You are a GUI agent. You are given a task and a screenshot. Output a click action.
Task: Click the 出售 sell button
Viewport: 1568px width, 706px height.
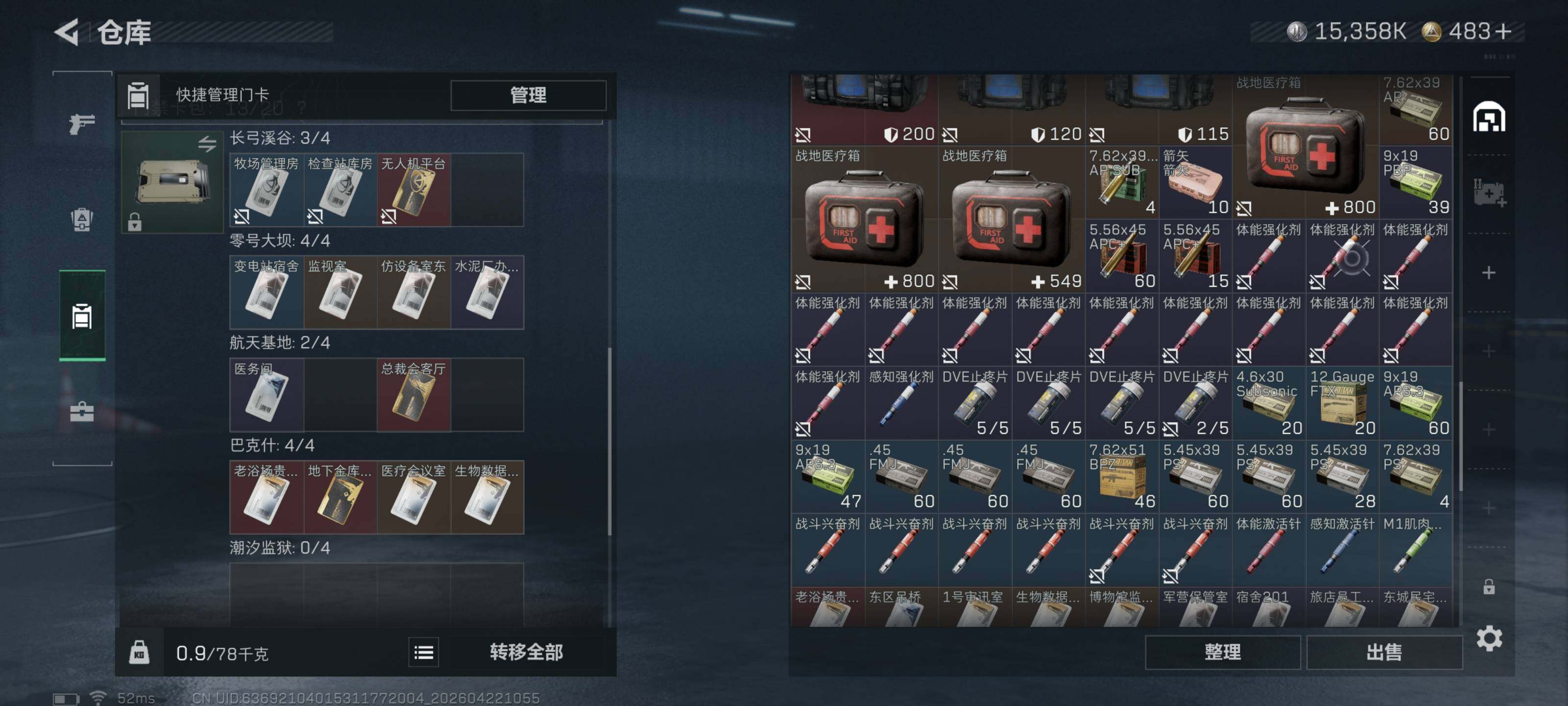1384,653
